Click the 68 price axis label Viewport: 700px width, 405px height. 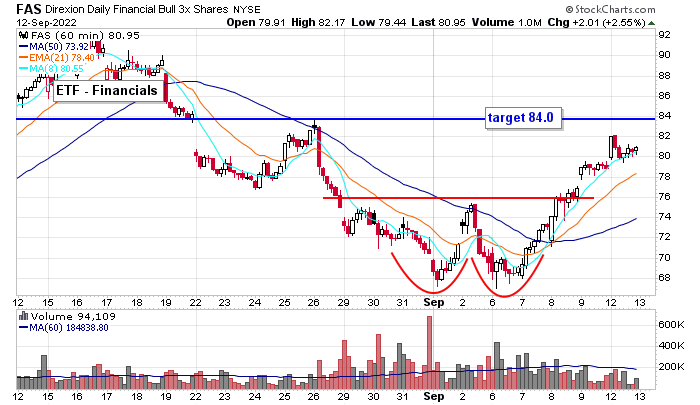664,277
